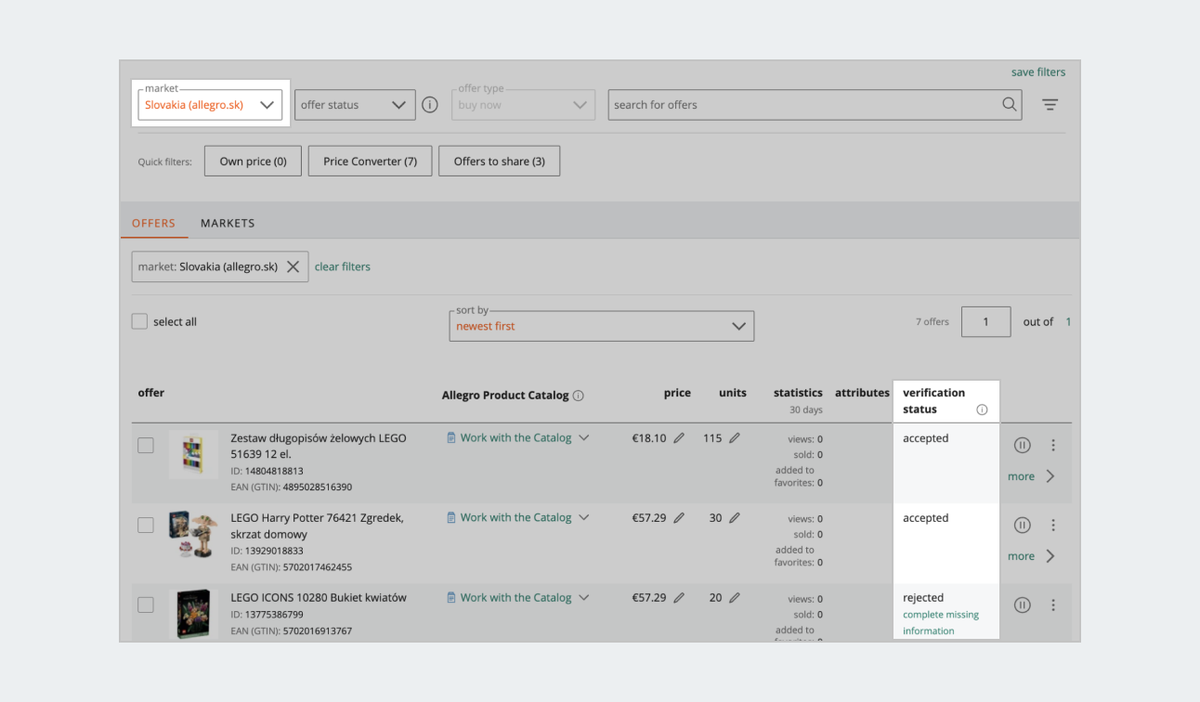This screenshot has height=702, width=1200.
Task: Open the LEGO Harry Potter 76421 Zgredek title
Action: point(317,526)
